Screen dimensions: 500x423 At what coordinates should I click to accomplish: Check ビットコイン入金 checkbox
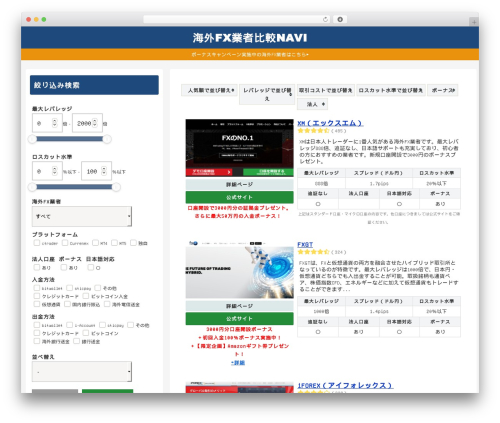click(86, 296)
